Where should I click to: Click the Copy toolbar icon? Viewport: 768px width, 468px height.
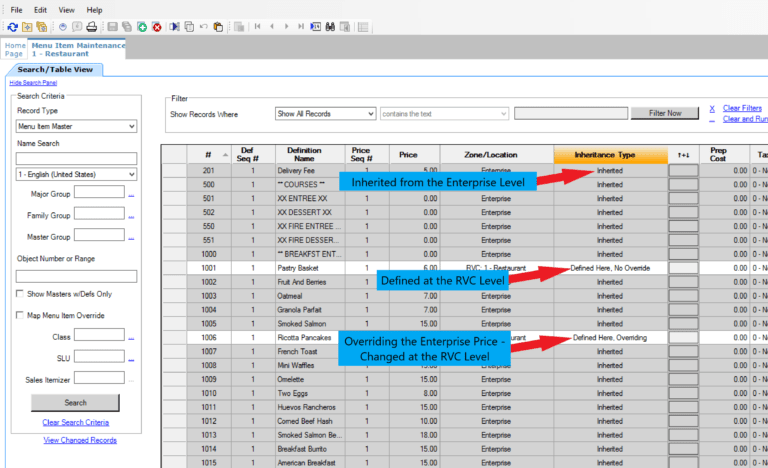click(x=189, y=27)
